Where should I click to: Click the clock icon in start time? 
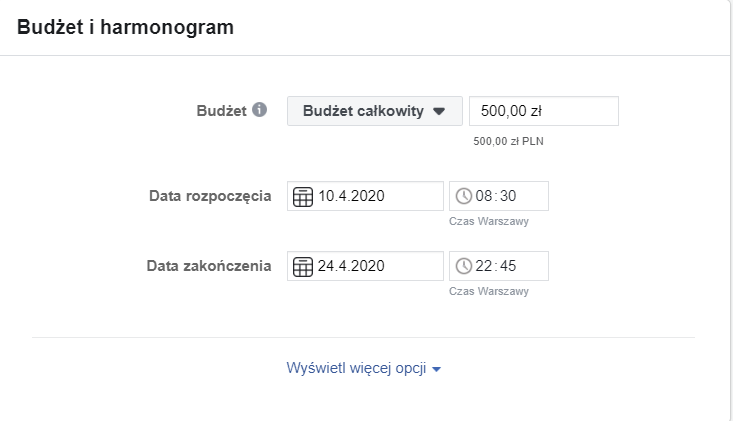pos(464,196)
